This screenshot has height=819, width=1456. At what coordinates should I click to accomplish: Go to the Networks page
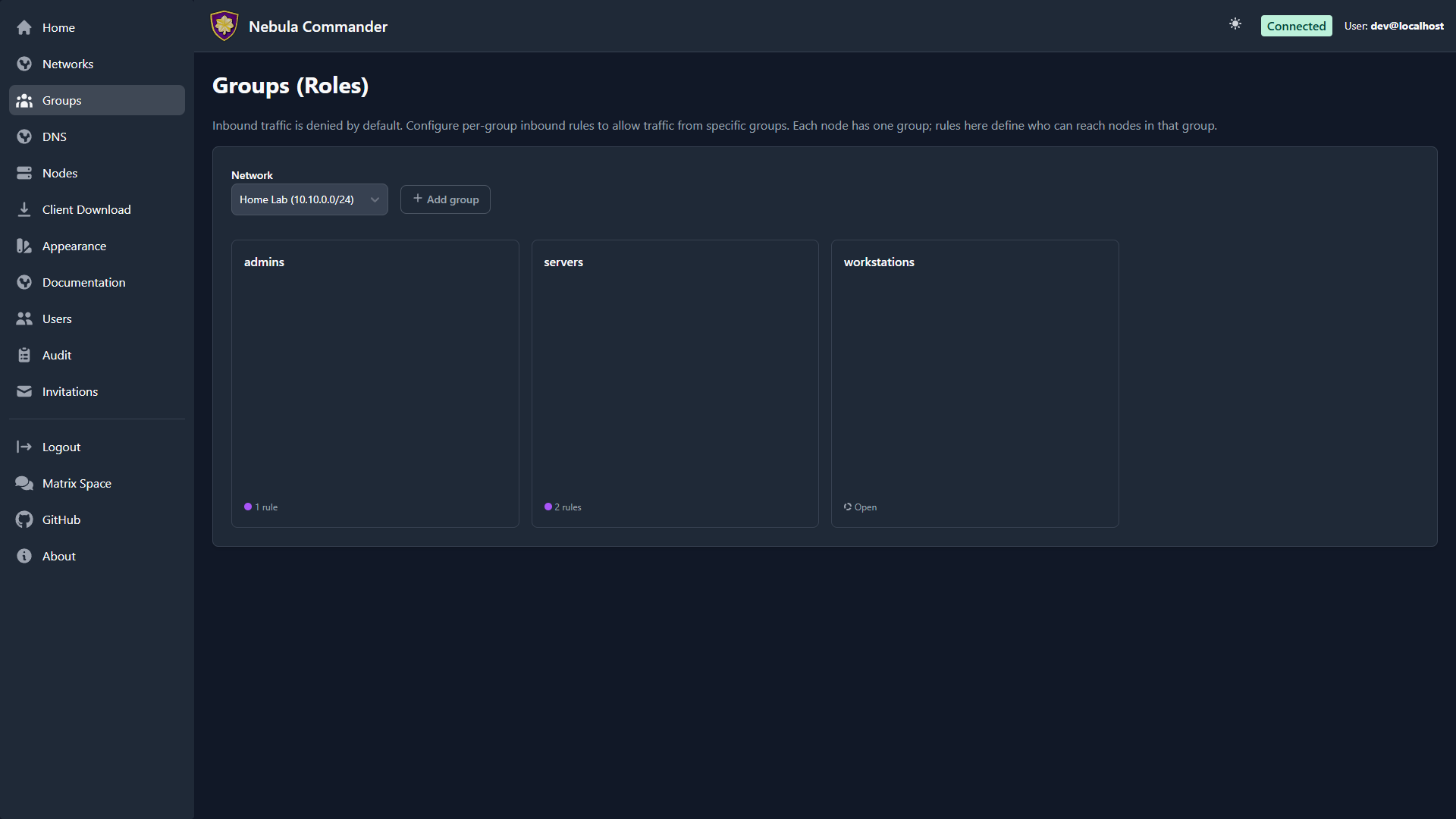pos(97,64)
